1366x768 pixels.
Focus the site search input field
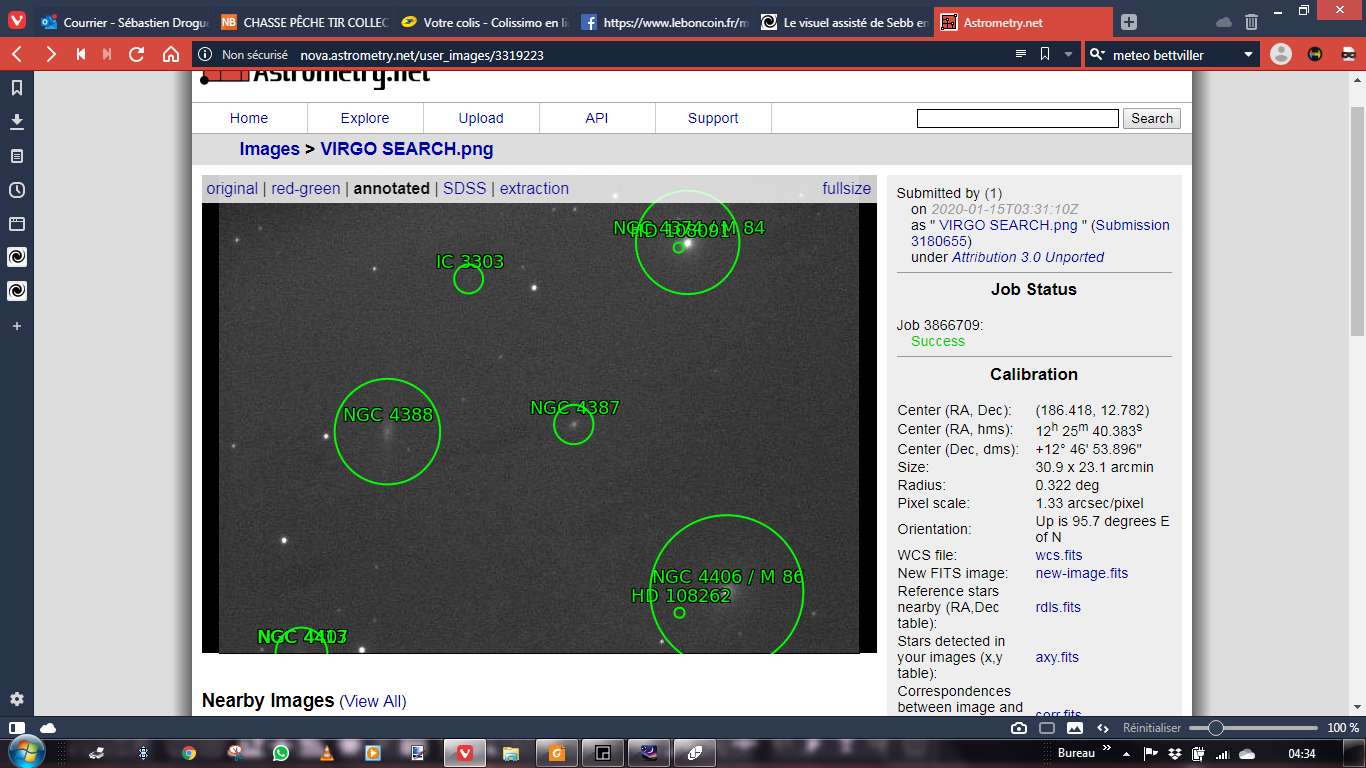(x=1018, y=118)
